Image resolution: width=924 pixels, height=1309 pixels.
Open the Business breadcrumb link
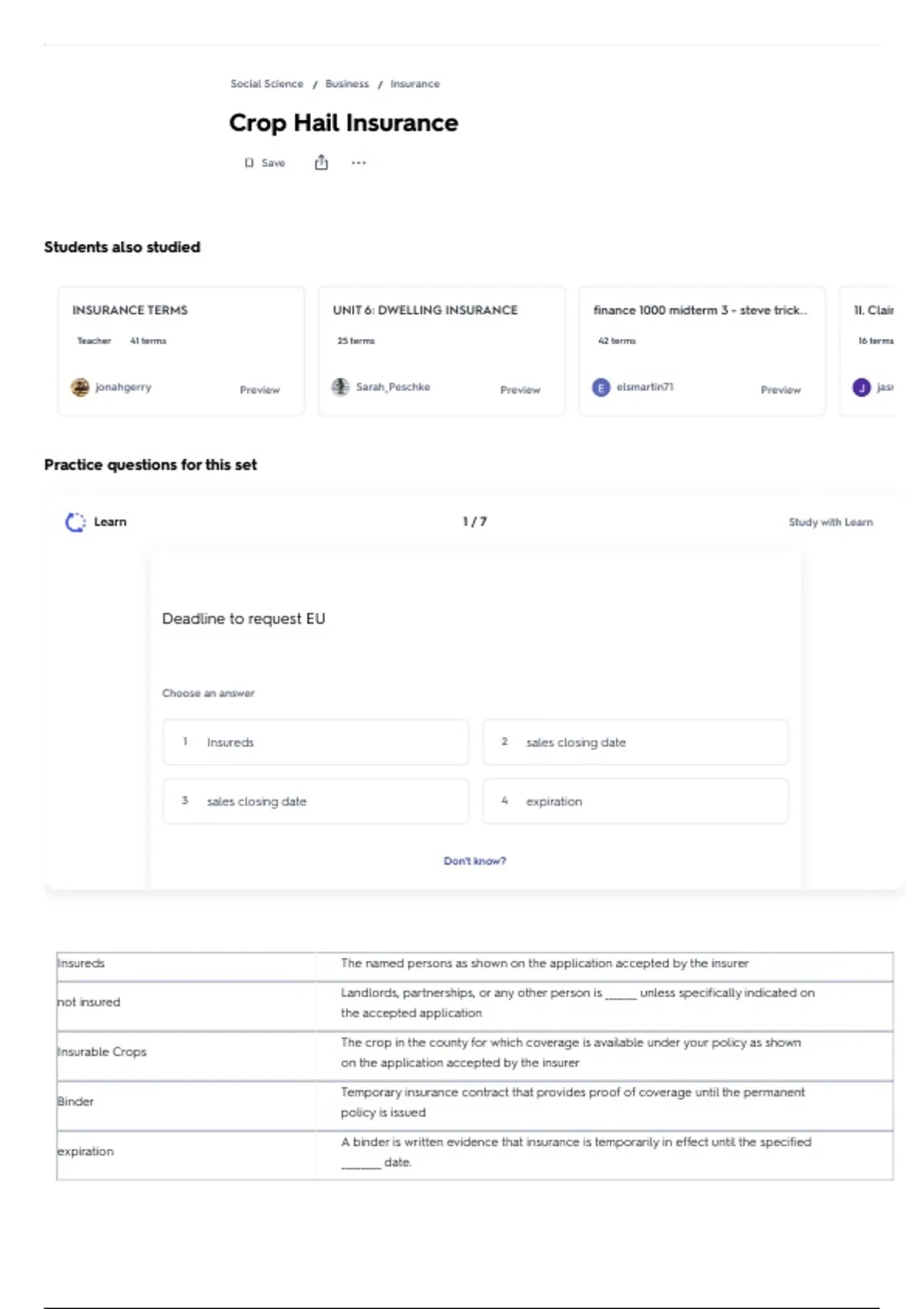pyautogui.click(x=347, y=84)
